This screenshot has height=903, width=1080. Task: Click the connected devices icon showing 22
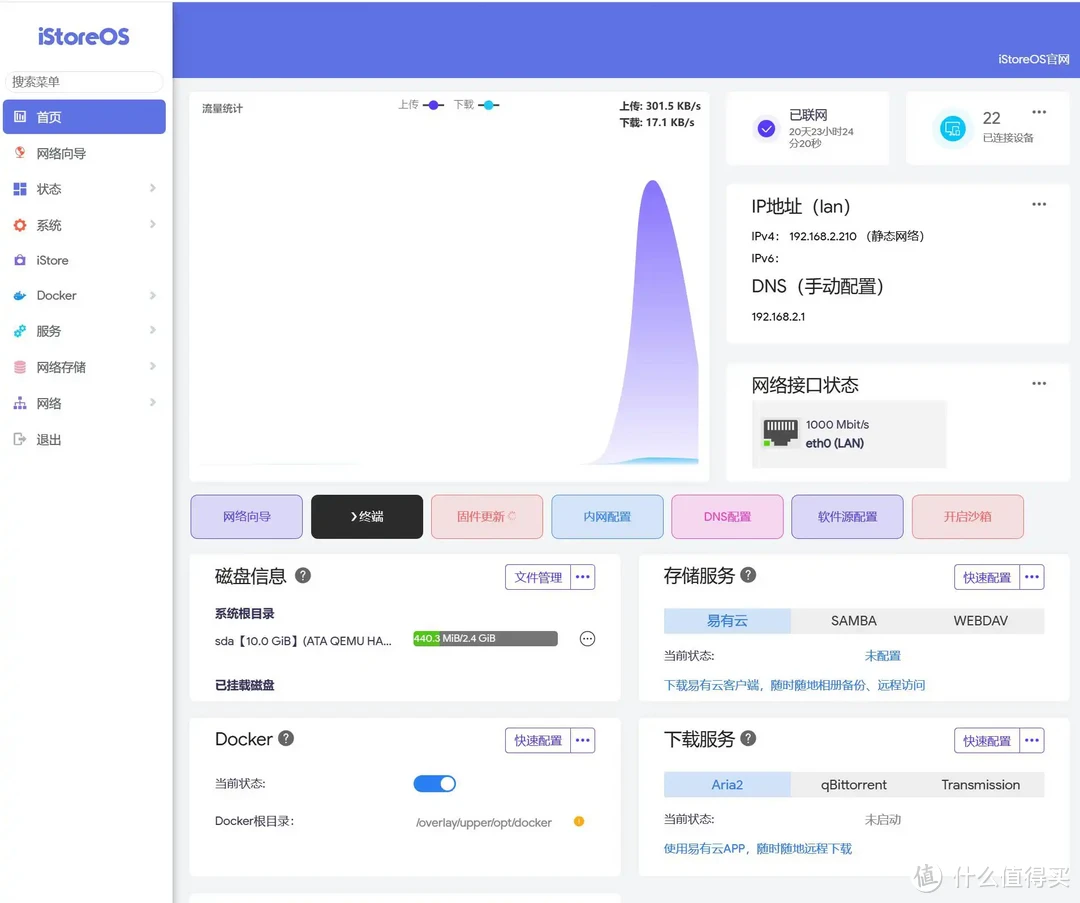pyautogui.click(x=952, y=128)
